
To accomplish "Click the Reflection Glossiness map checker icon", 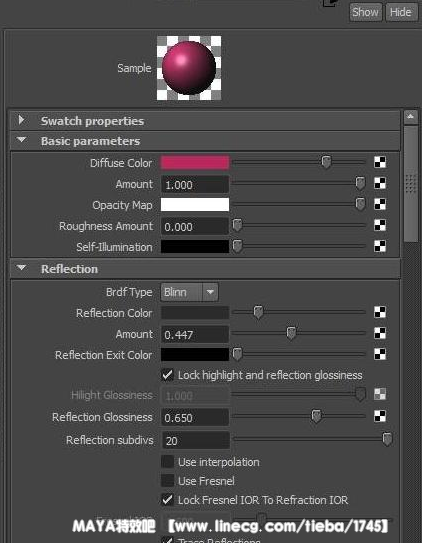I will pos(380,417).
